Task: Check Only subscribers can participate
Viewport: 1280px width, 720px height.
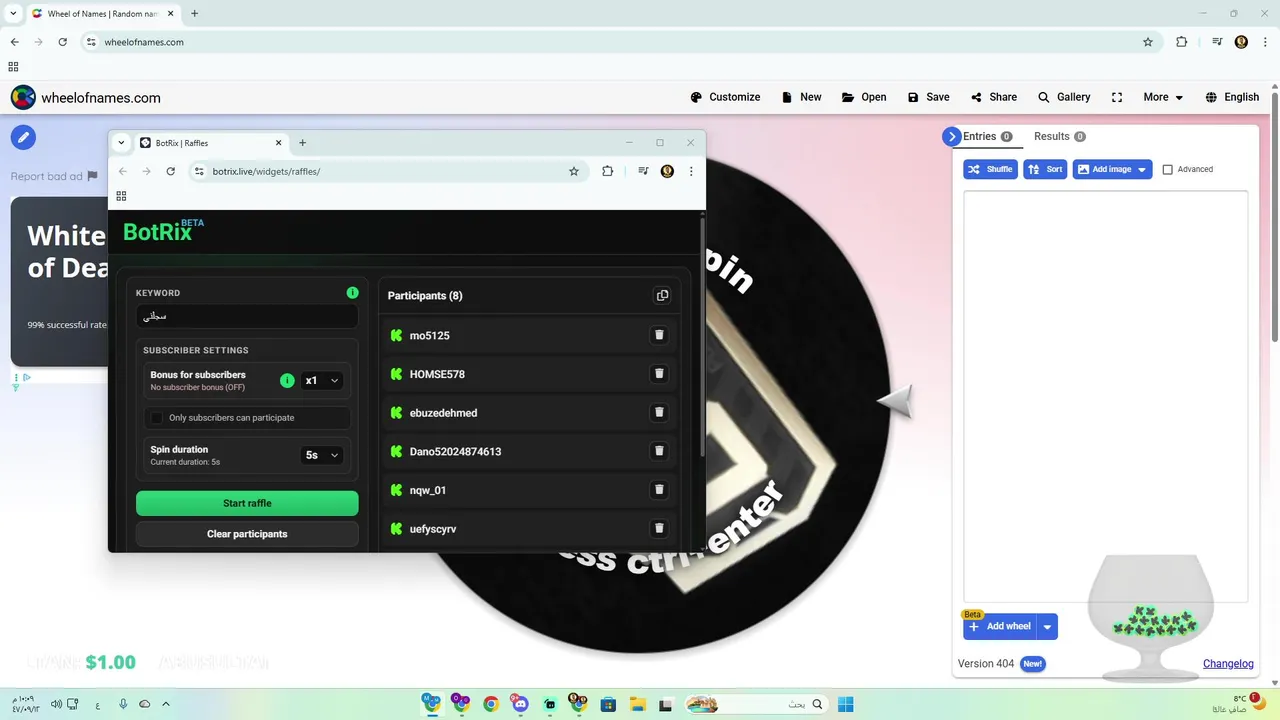Action: [x=156, y=418]
